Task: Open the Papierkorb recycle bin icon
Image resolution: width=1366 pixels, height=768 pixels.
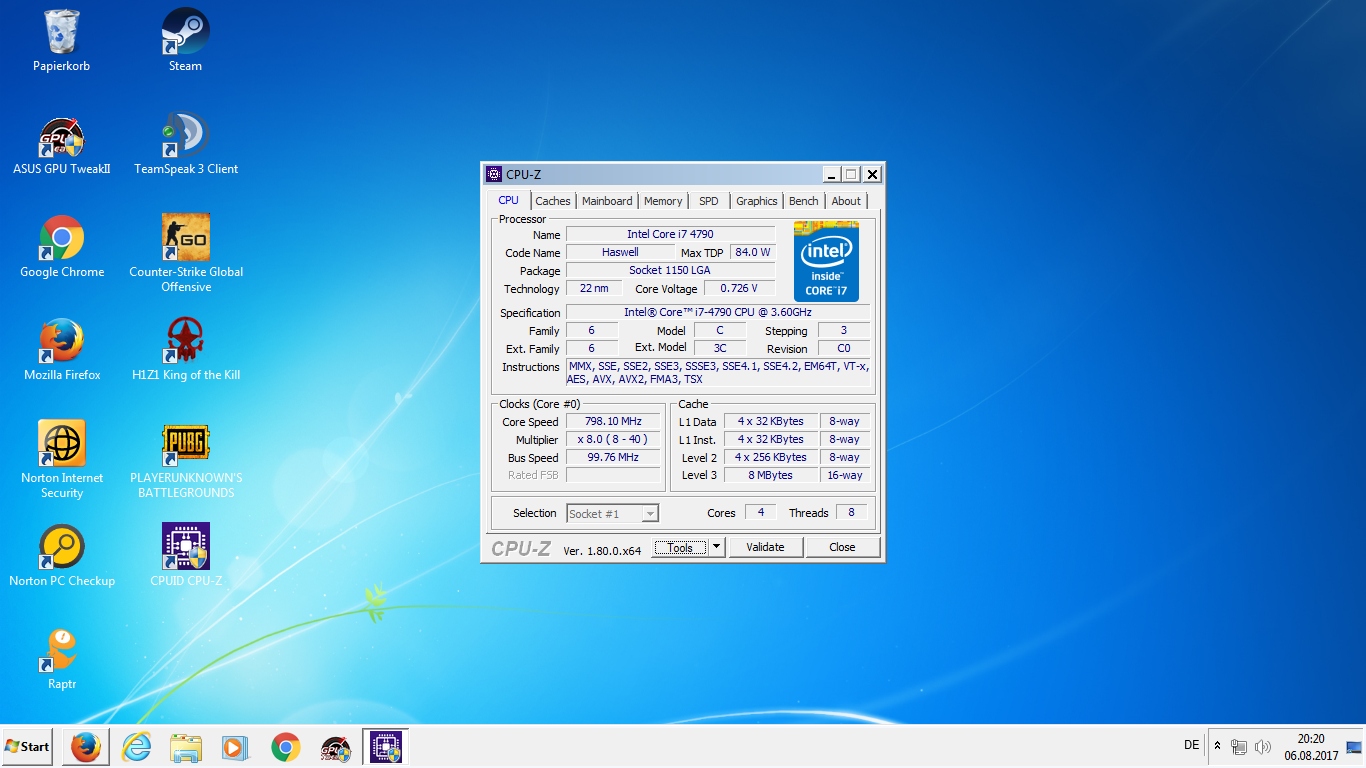Action: (62, 40)
